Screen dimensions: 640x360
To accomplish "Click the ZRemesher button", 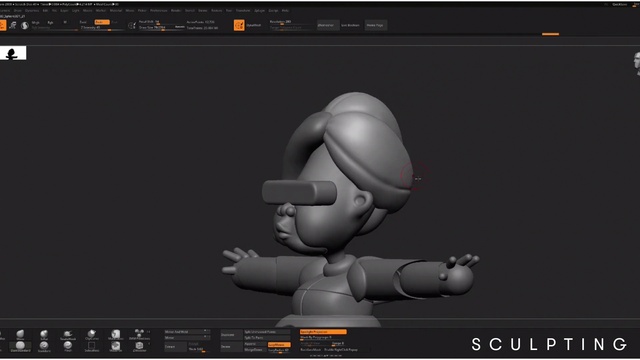I will pos(328,25).
